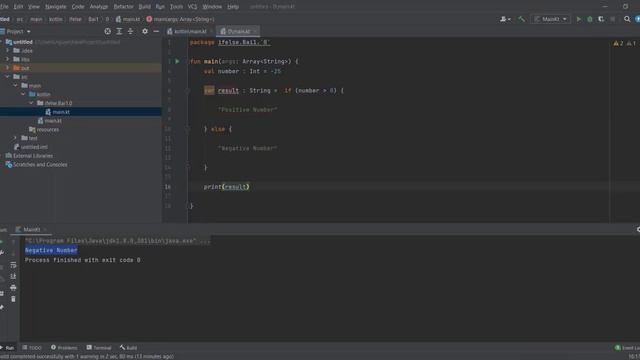This screenshot has width=640, height=360.
Task: Place cursor on print(result) line in editor
Action: pos(227,187)
